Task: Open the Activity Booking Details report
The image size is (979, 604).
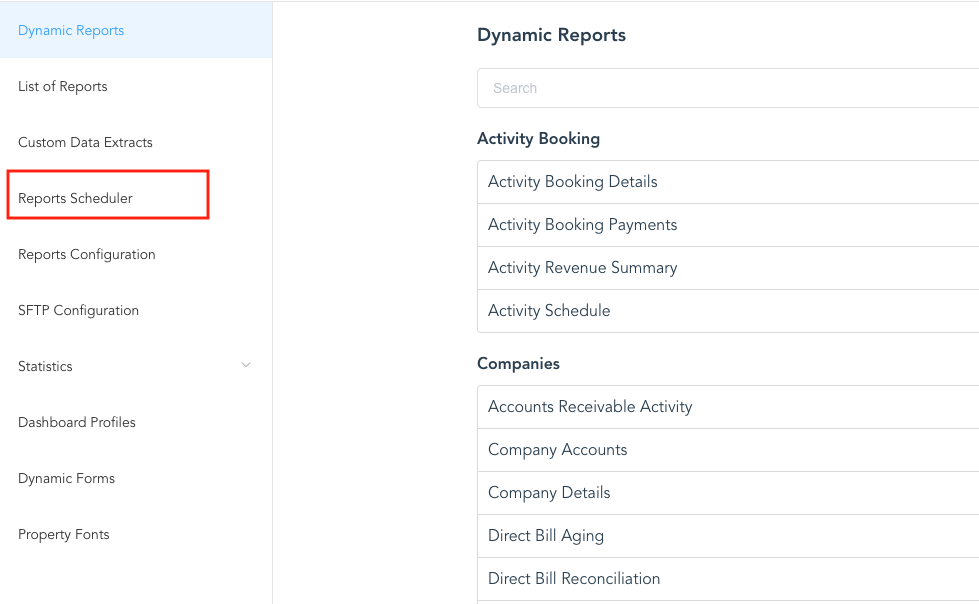Action: pos(572,181)
